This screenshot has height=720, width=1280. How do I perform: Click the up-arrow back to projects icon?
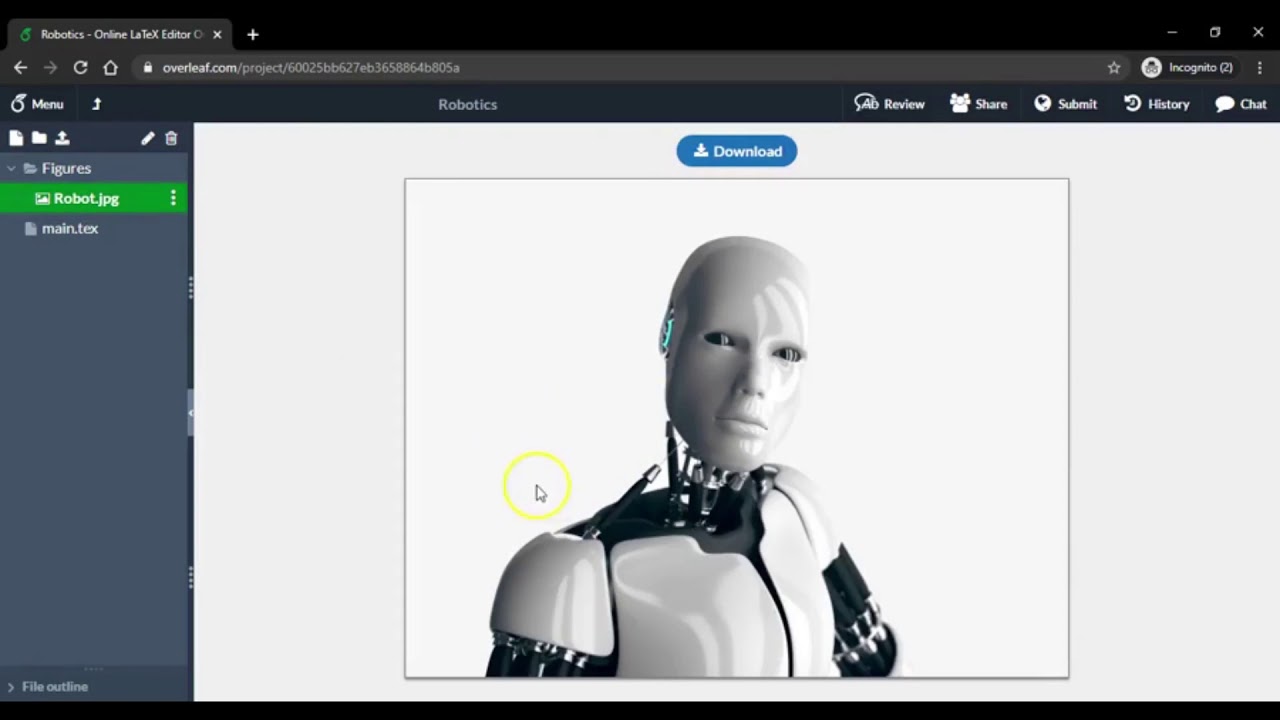[97, 104]
